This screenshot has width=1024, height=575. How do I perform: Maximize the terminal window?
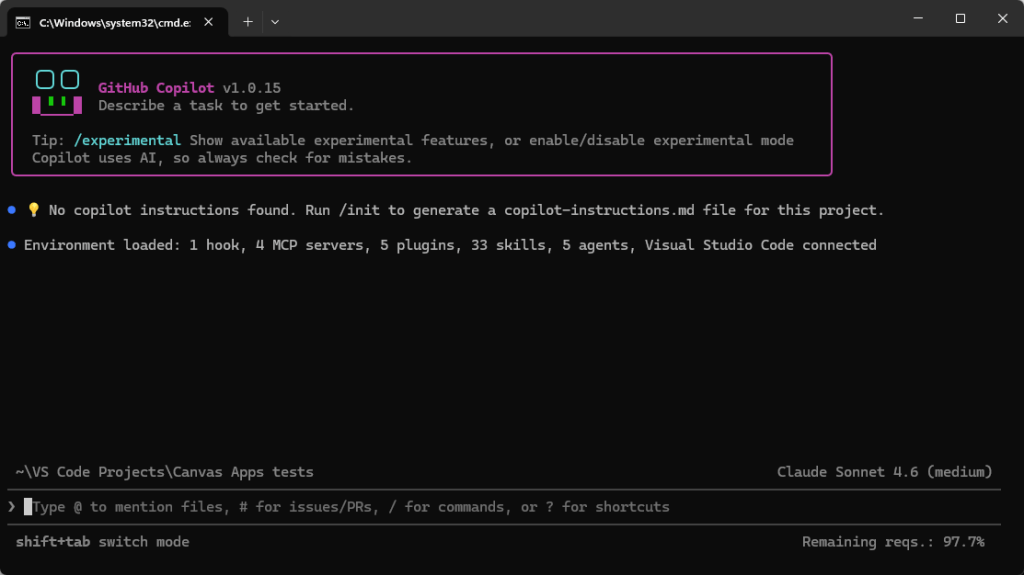(x=960, y=18)
